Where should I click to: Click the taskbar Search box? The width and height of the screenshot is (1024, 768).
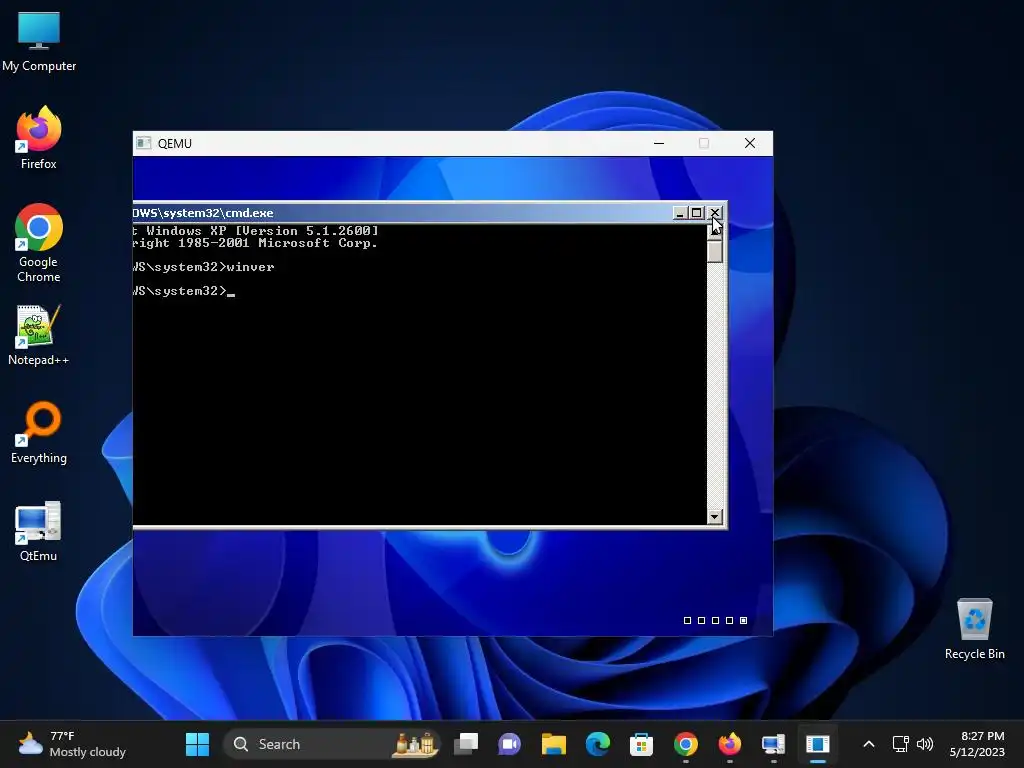click(x=332, y=744)
